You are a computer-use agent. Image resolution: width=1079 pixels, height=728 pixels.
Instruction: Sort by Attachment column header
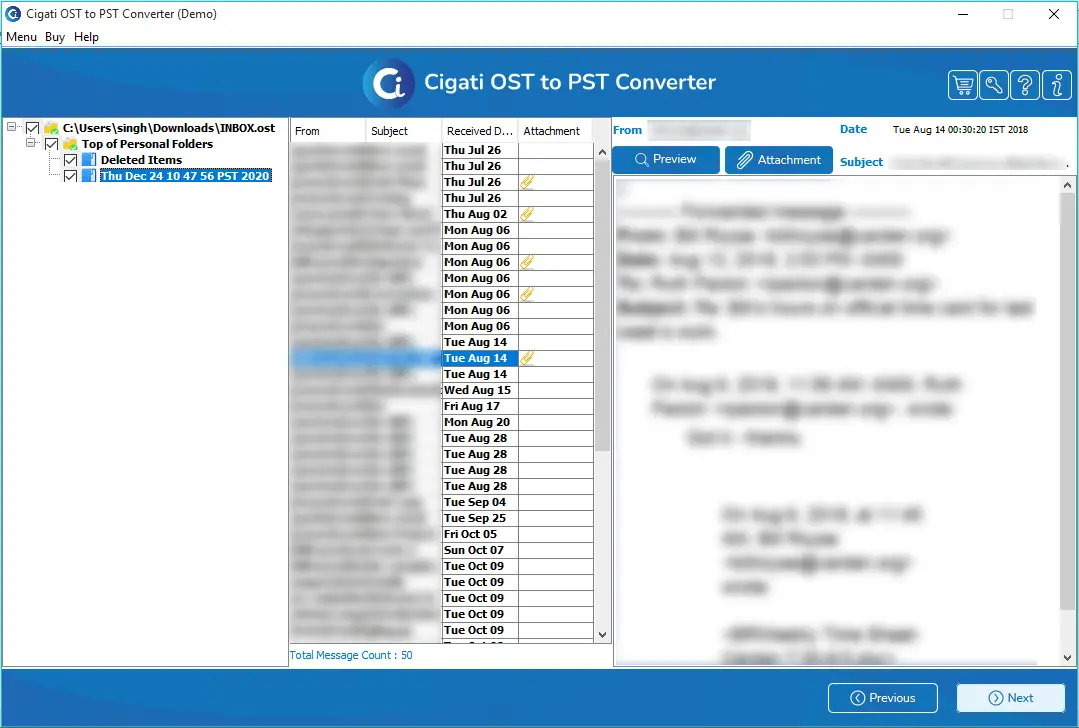555,131
